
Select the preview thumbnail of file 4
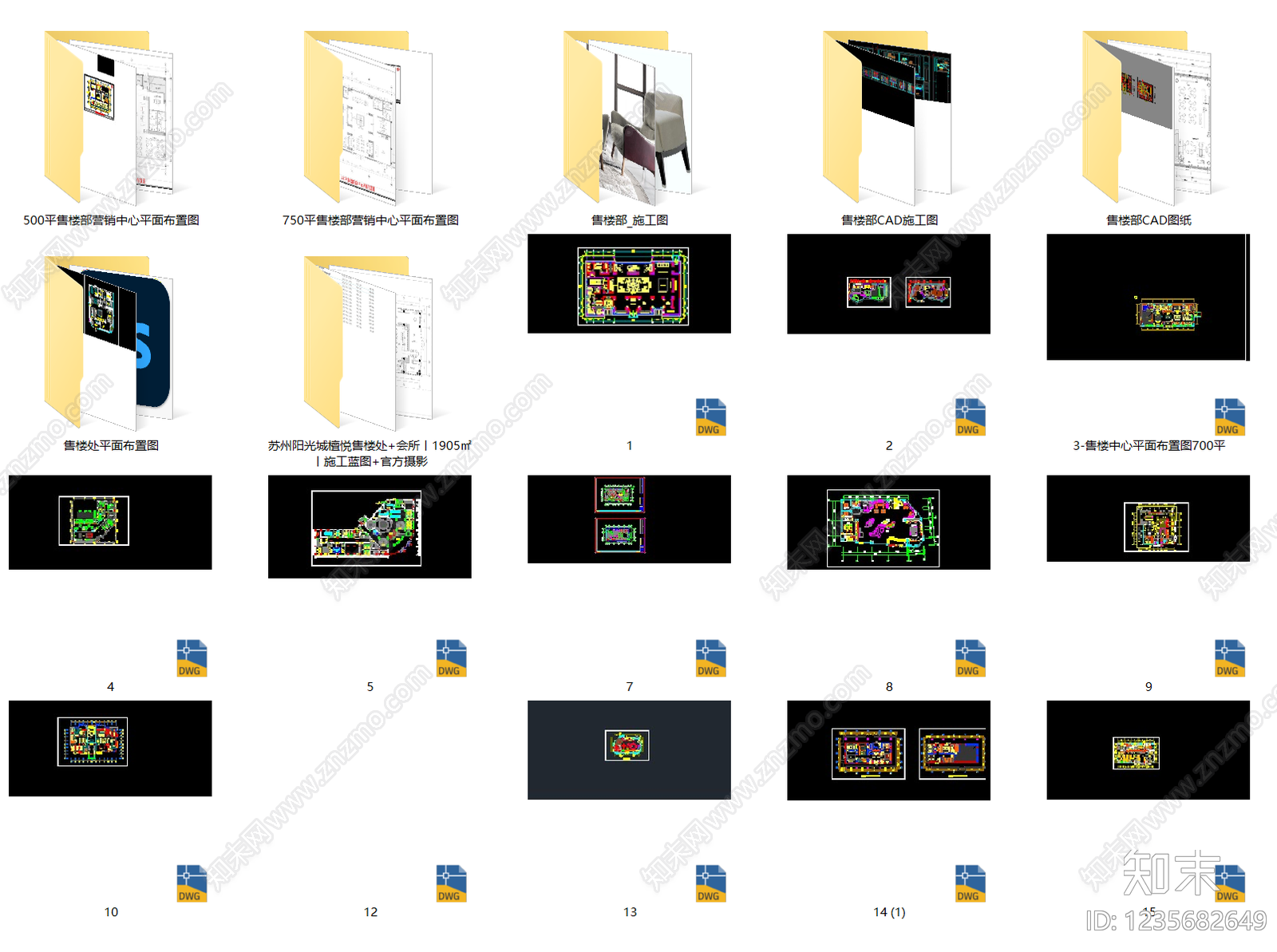pos(110,522)
